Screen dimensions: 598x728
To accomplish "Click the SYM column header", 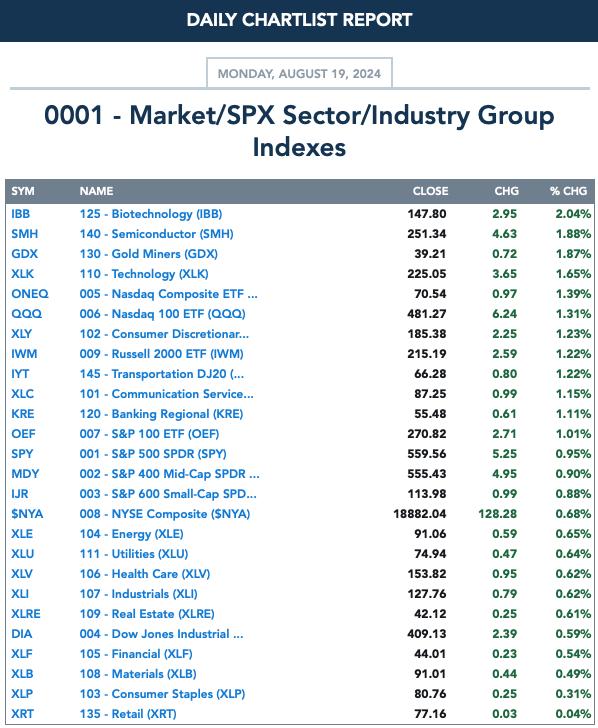I will pyautogui.click(x=23, y=191).
